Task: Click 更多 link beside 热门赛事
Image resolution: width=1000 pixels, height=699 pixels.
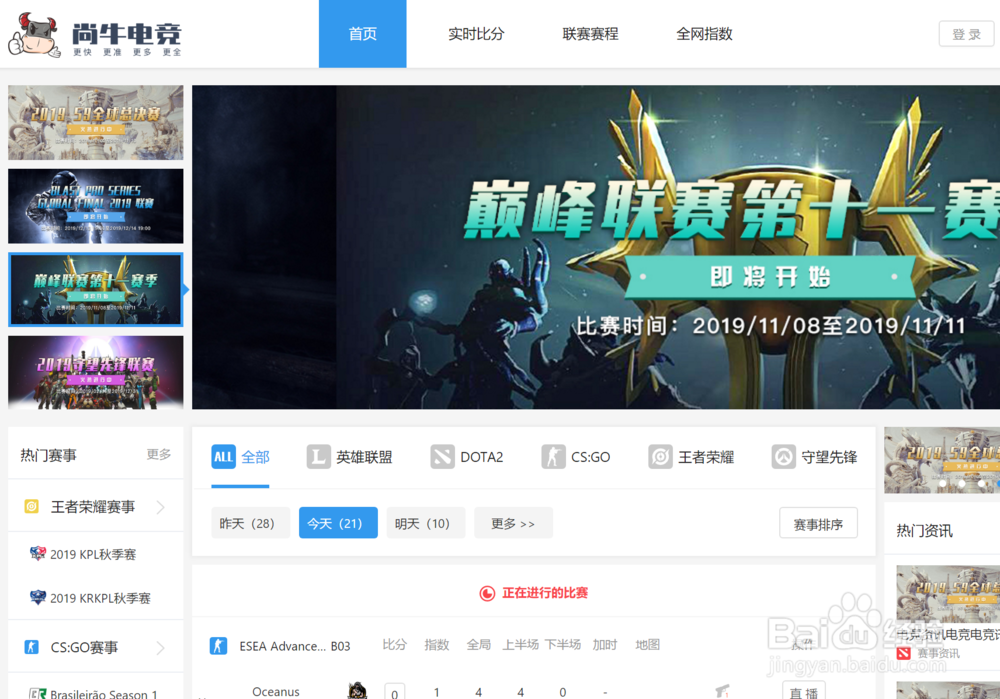Action: point(159,454)
